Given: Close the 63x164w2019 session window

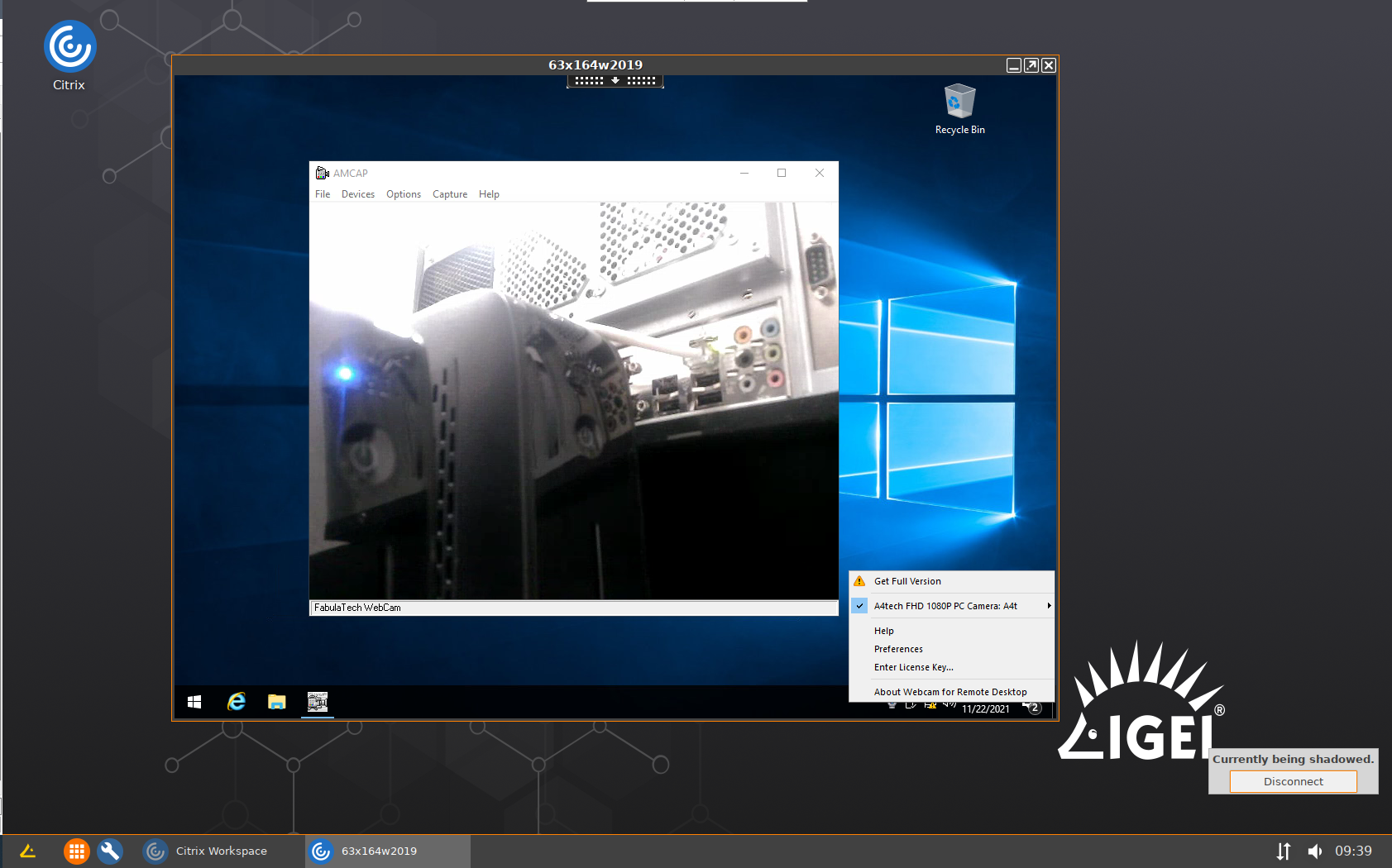Looking at the screenshot, I should (x=1049, y=65).
